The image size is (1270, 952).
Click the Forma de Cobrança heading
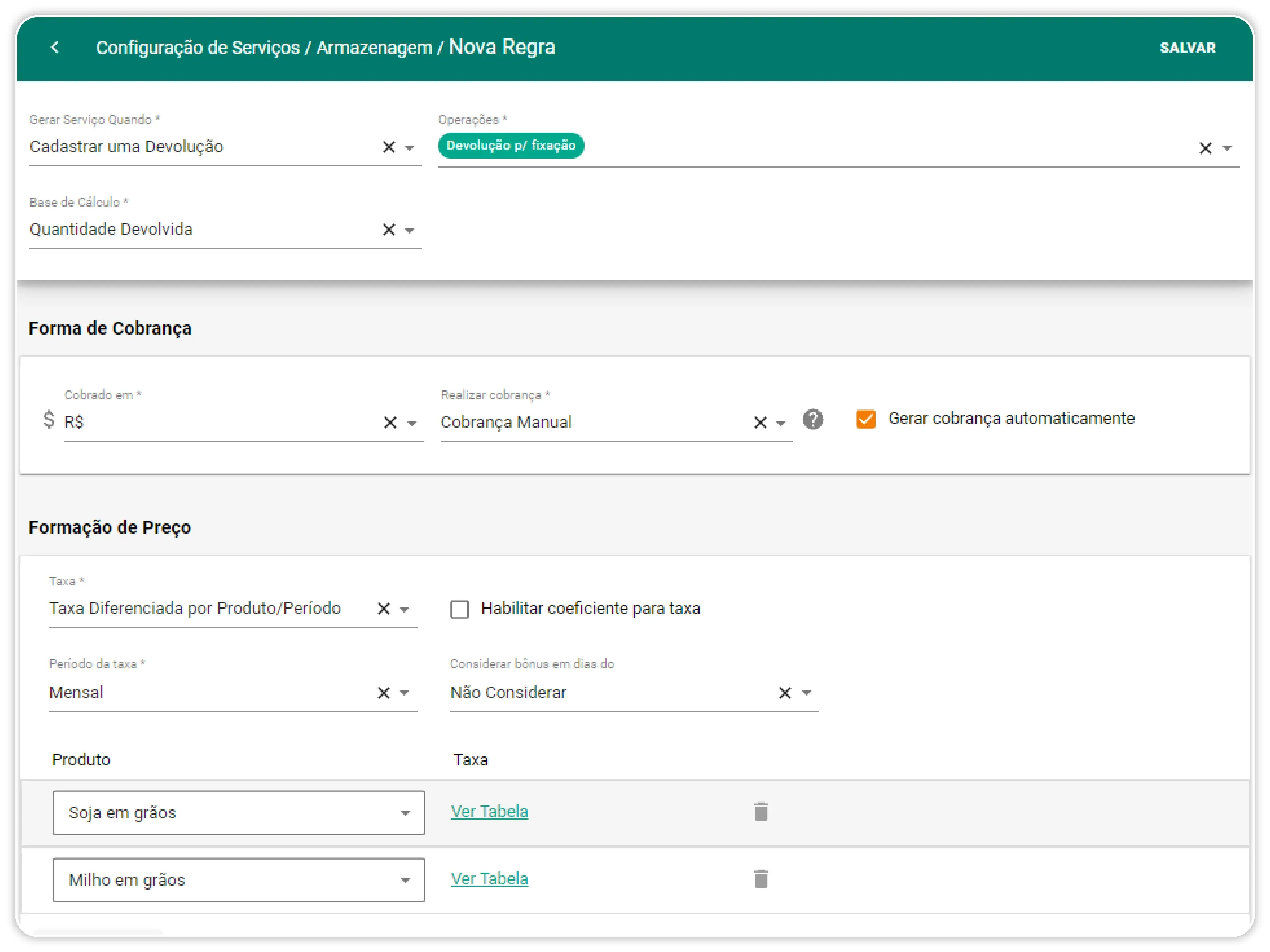coord(110,328)
